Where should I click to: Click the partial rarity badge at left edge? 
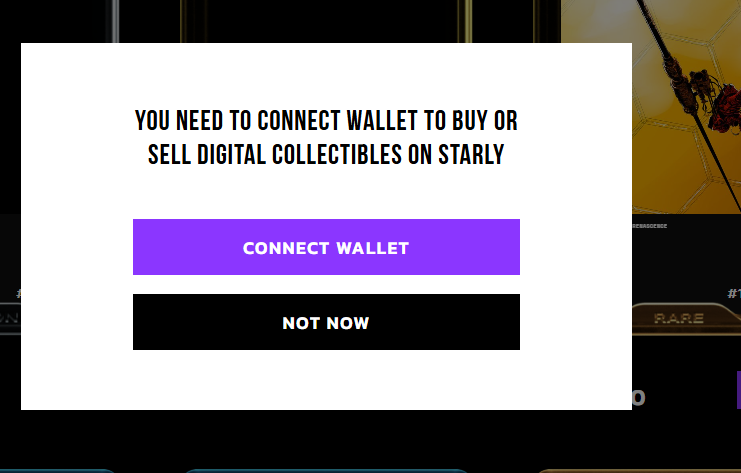click(10, 318)
